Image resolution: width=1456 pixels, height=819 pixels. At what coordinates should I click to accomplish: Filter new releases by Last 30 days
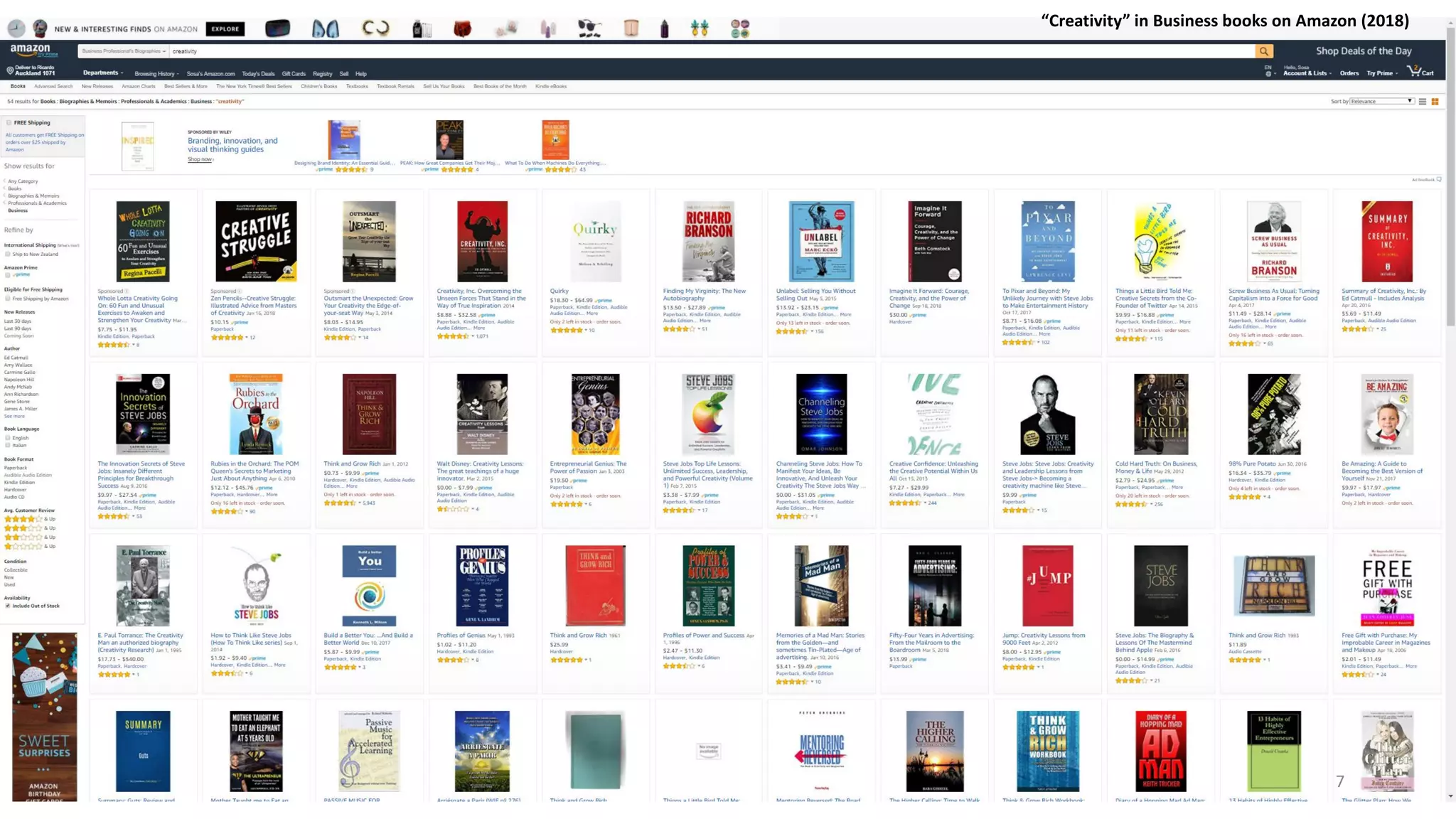coord(18,321)
